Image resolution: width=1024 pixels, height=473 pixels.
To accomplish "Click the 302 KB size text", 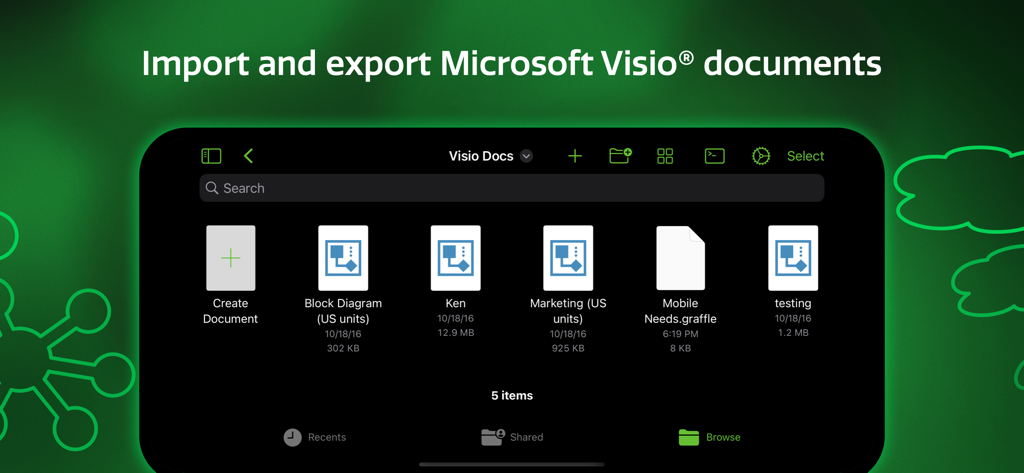I will point(343,348).
